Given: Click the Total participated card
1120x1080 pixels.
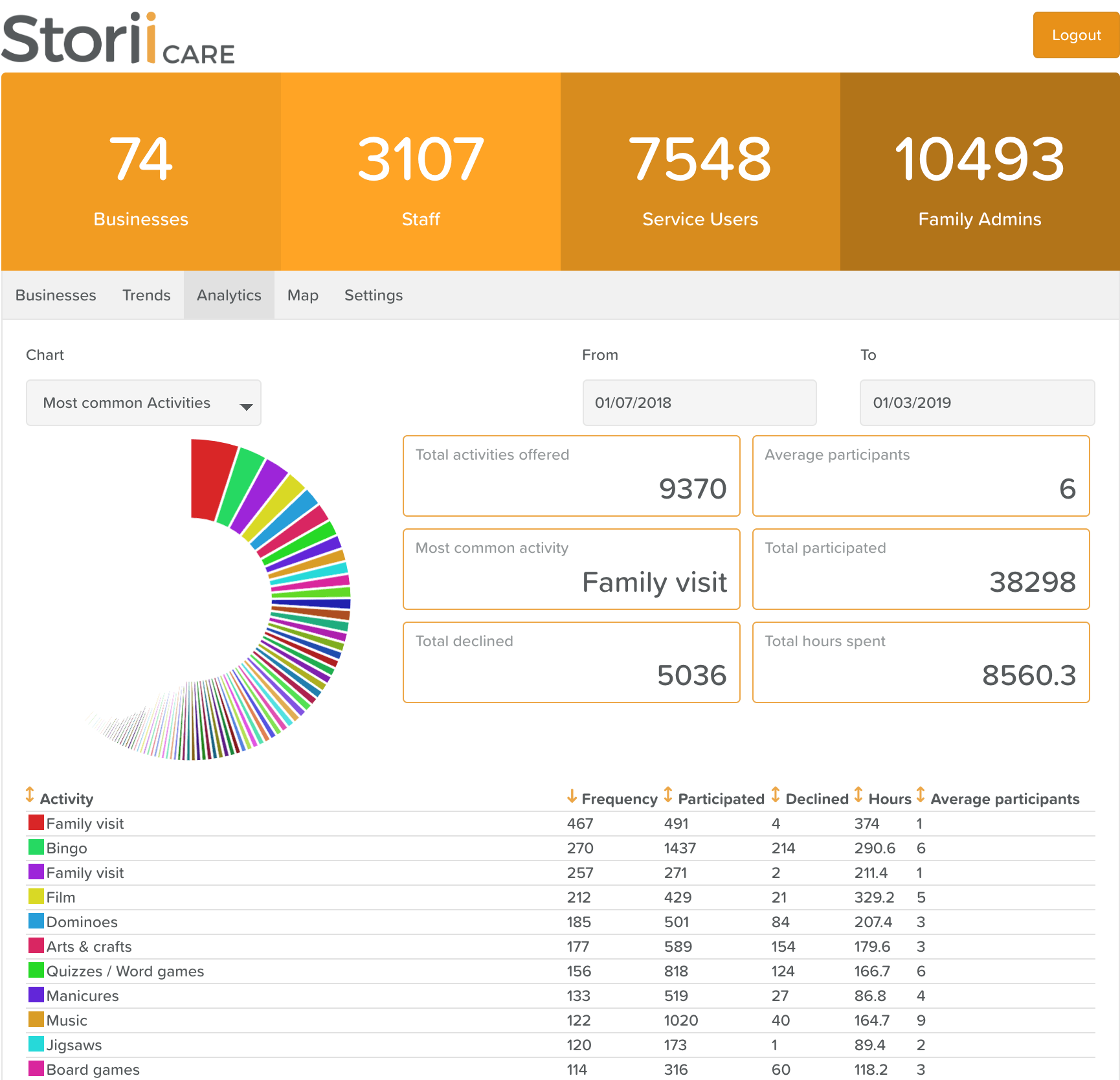Looking at the screenshot, I should point(921,569).
